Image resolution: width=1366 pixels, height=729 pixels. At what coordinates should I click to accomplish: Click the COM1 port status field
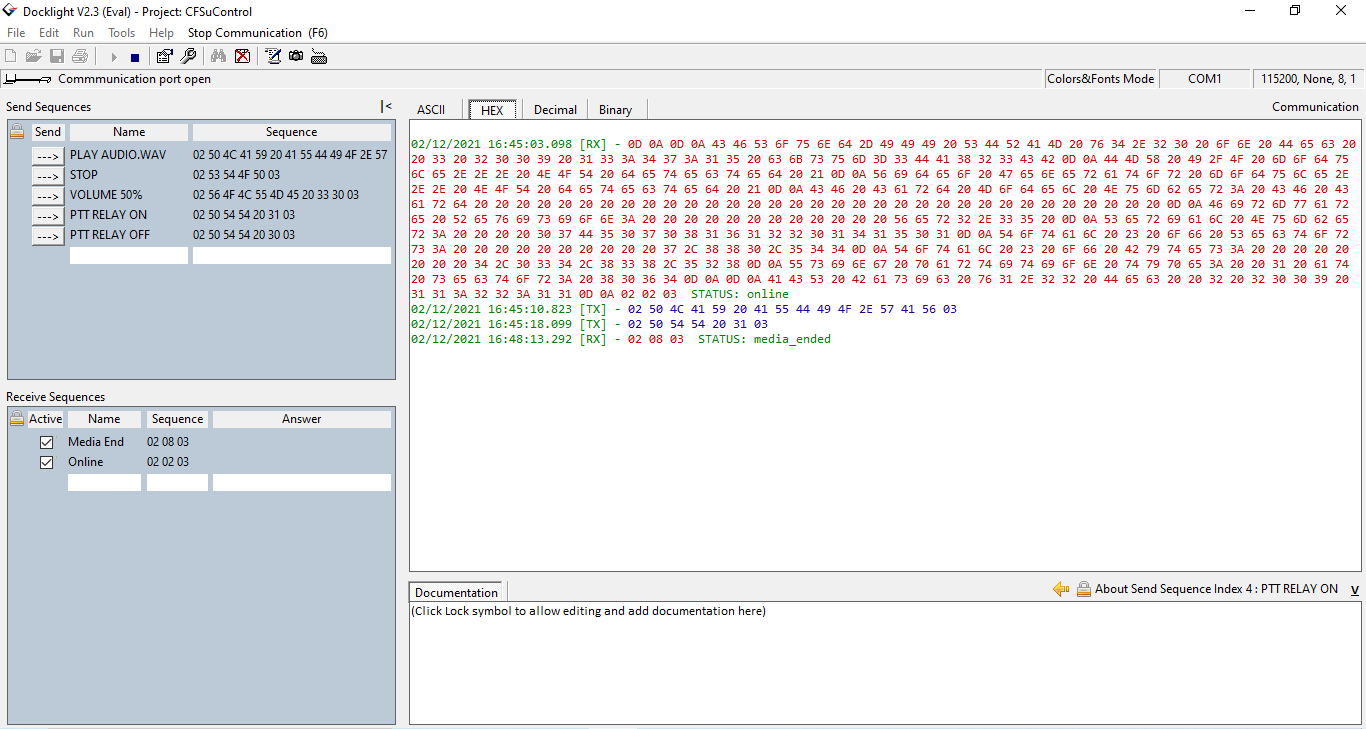pyautogui.click(x=1205, y=79)
